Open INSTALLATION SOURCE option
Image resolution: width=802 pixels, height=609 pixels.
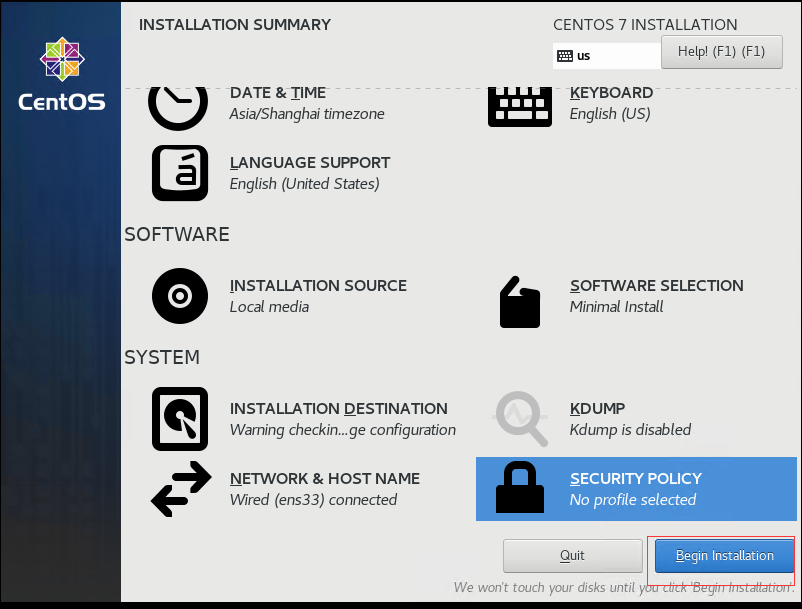point(318,285)
